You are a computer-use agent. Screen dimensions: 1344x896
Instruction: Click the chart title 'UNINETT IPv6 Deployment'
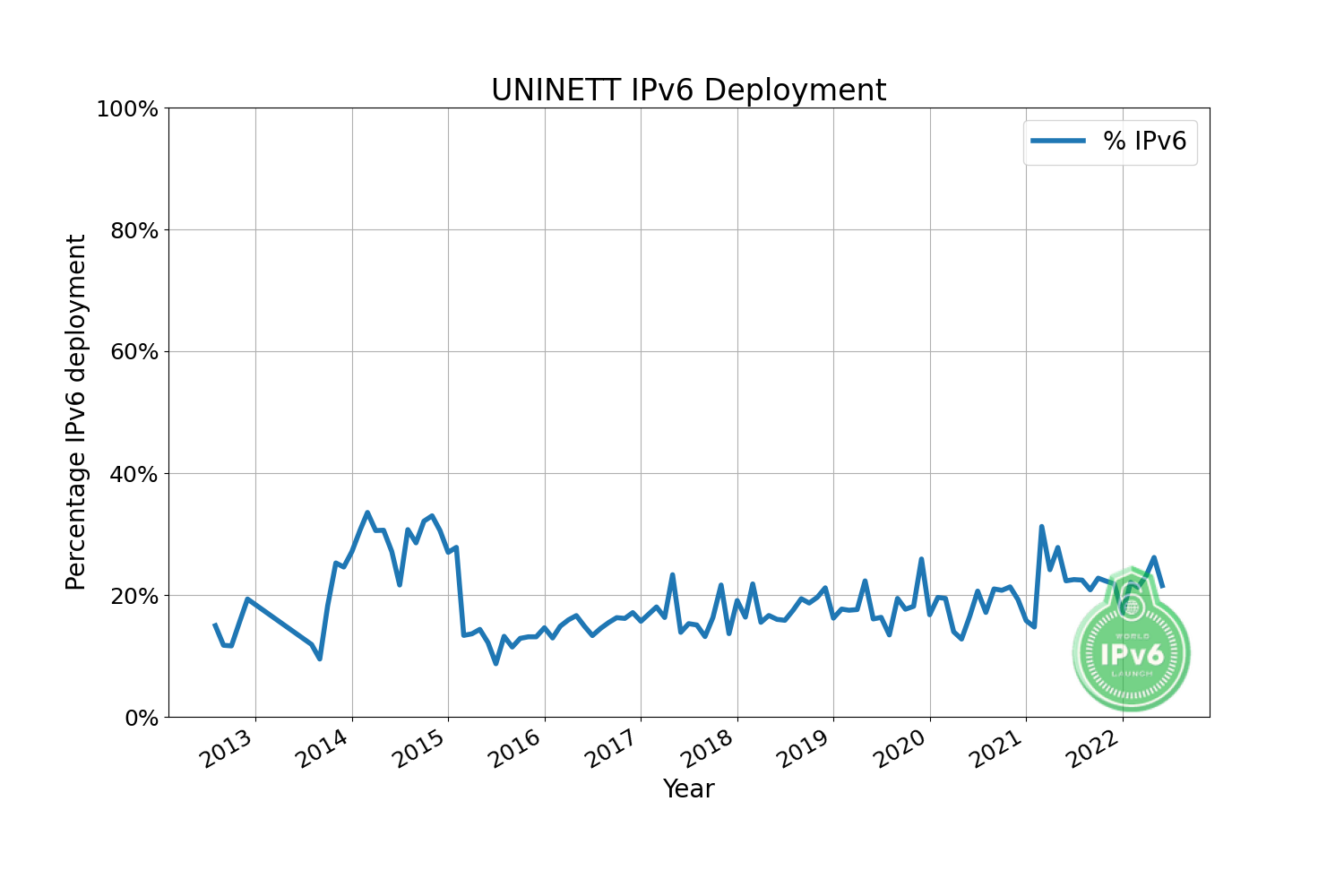coord(688,90)
